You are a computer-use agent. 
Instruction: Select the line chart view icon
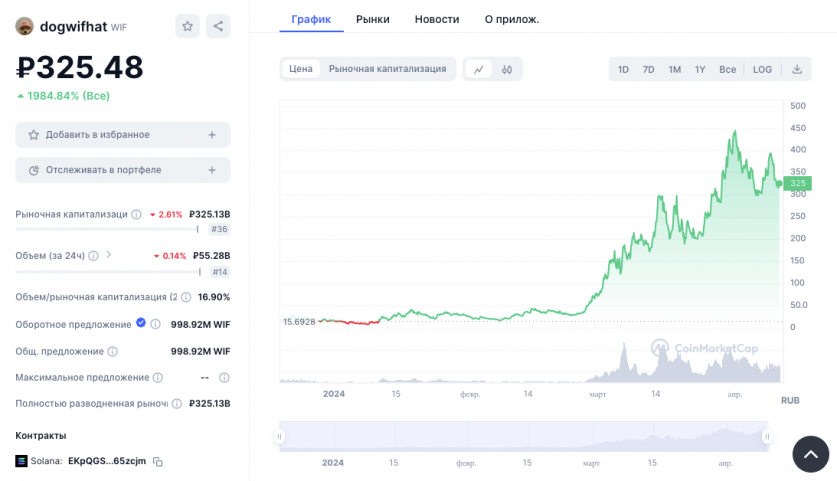click(479, 69)
